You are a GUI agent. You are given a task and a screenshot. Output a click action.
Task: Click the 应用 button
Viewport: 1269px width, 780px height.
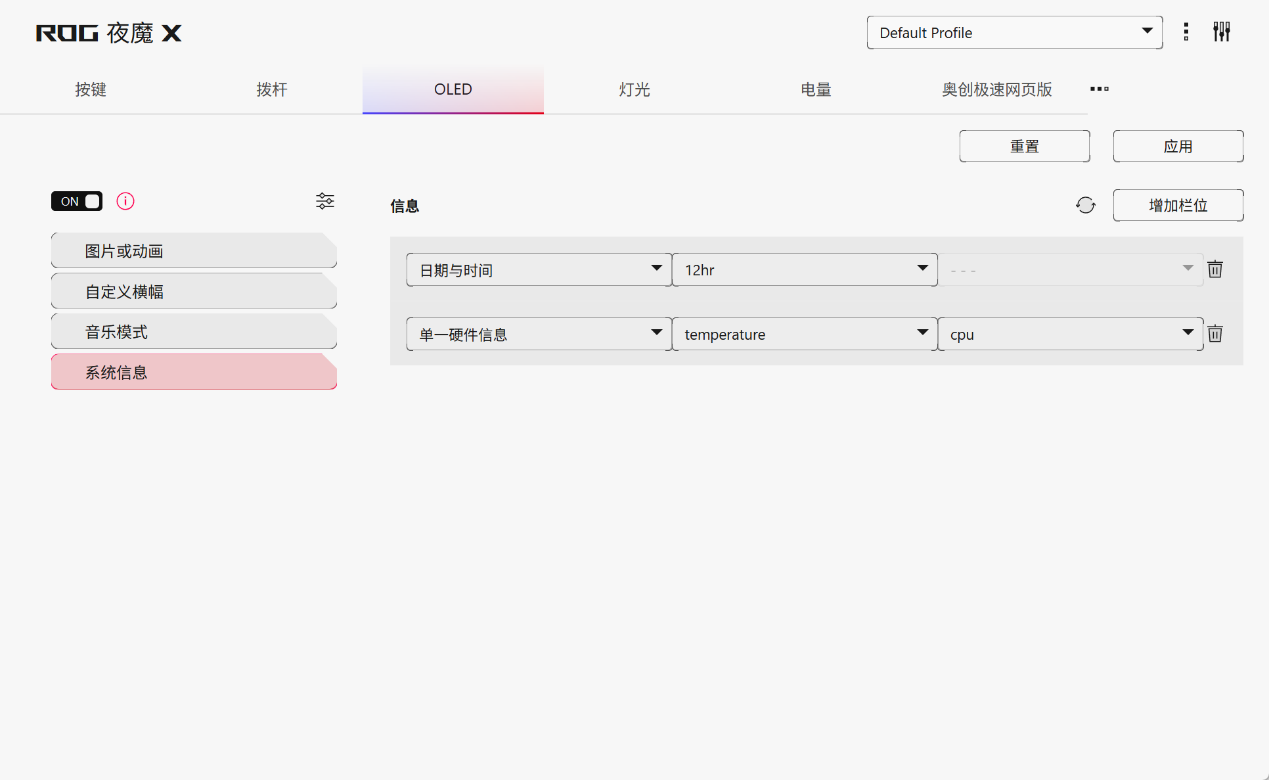coord(1178,146)
